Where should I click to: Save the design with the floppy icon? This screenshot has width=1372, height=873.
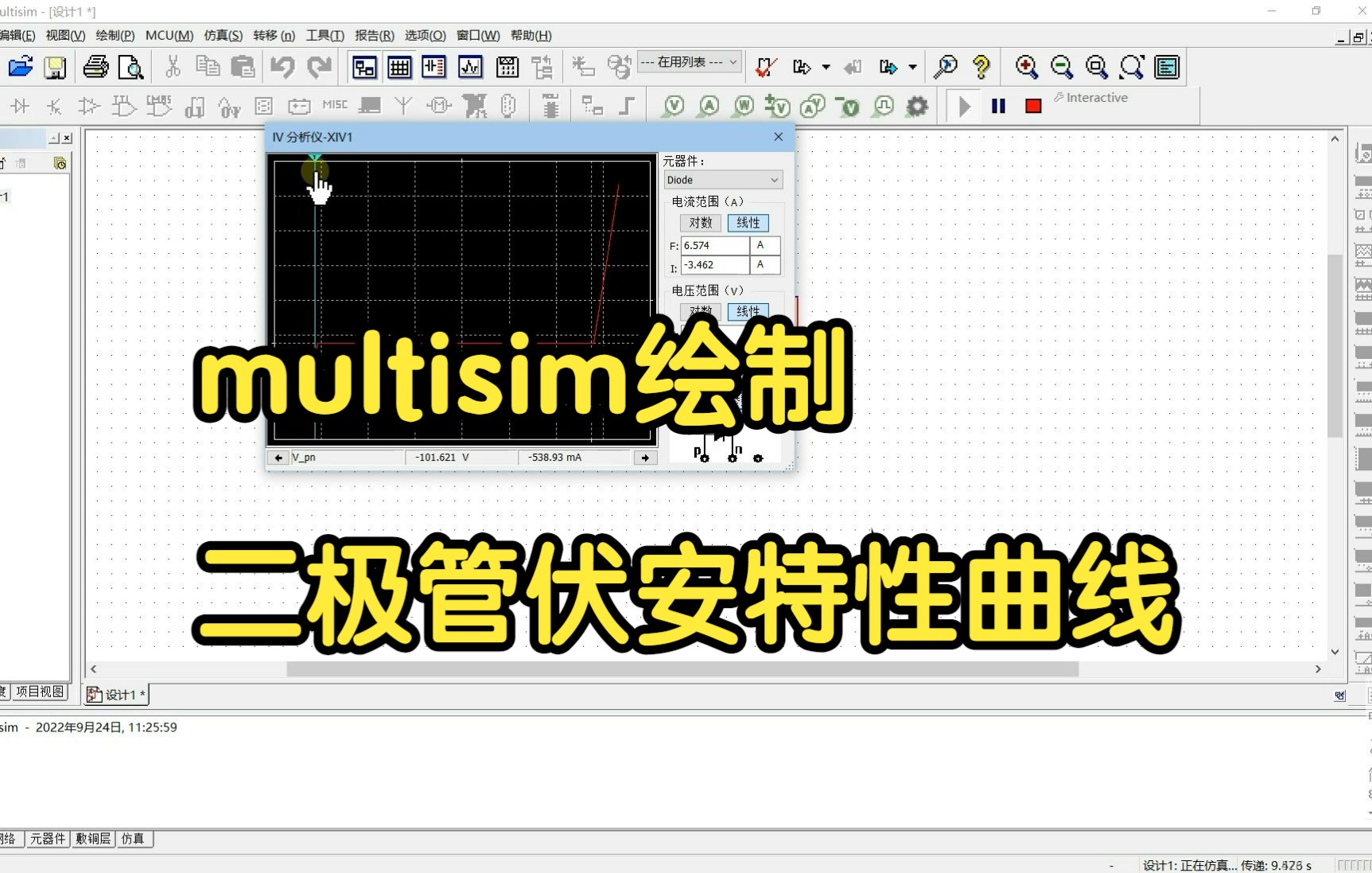(55, 67)
